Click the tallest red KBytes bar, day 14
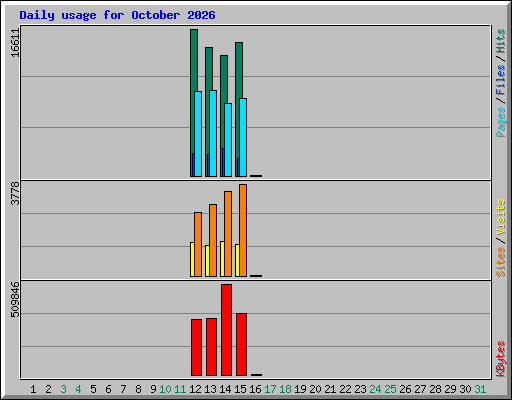Image resolution: width=512 pixels, height=400 pixels. [x=226, y=330]
